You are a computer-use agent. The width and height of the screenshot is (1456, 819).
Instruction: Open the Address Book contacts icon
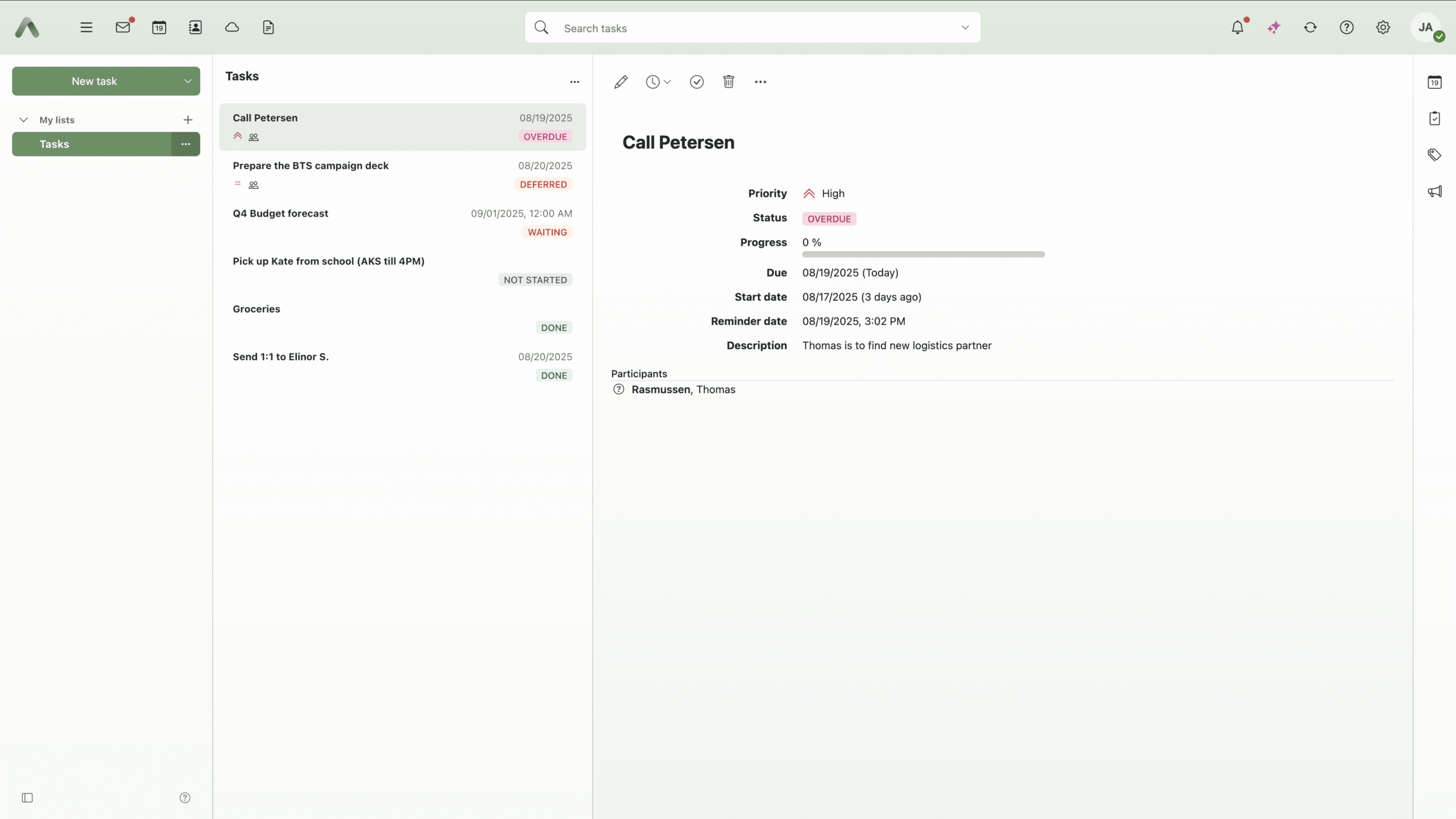click(x=195, y=27)
